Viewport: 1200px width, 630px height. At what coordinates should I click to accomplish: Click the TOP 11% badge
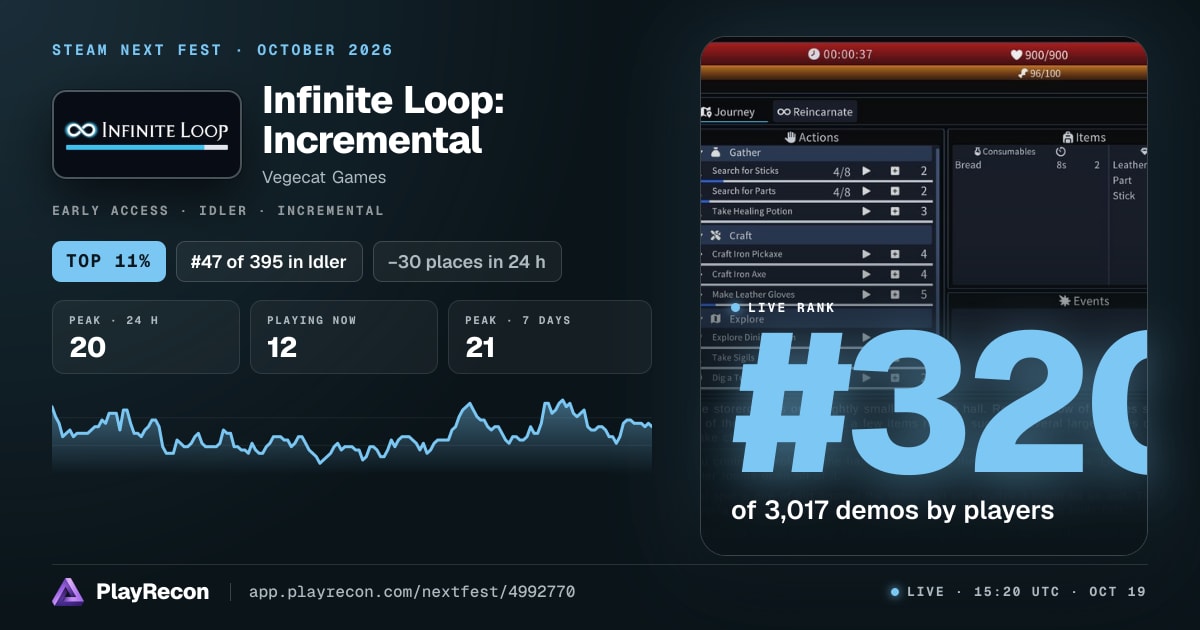pos(108,262)
